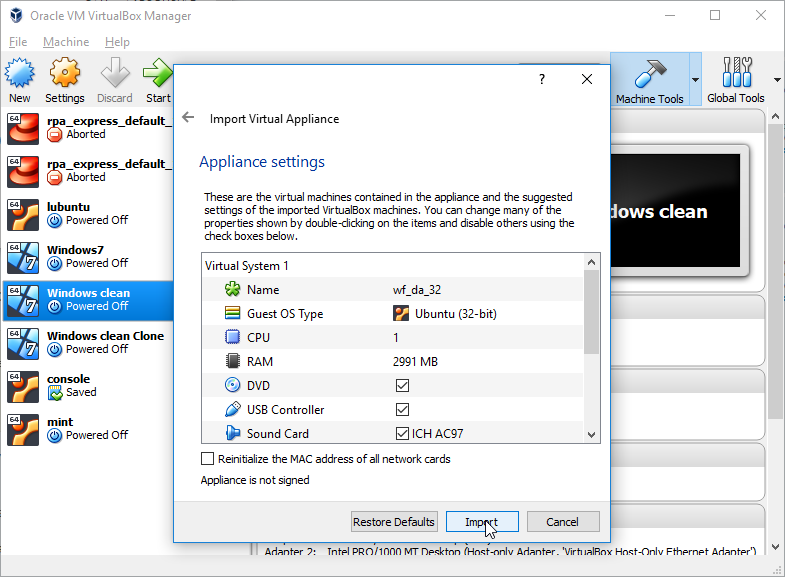The image size is (785, 577).
Task: Uncheck the DVD checkbox
Action: pyautogui.click(x=402, y=385)
